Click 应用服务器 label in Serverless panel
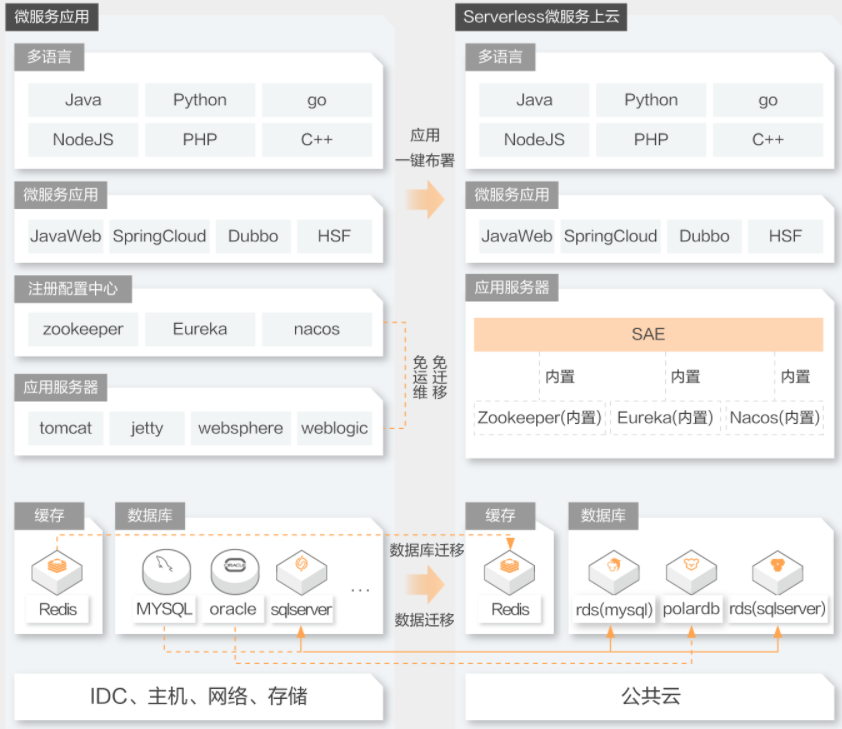Image resolution: width=842 pixels, height=729 pixels. 512,288
